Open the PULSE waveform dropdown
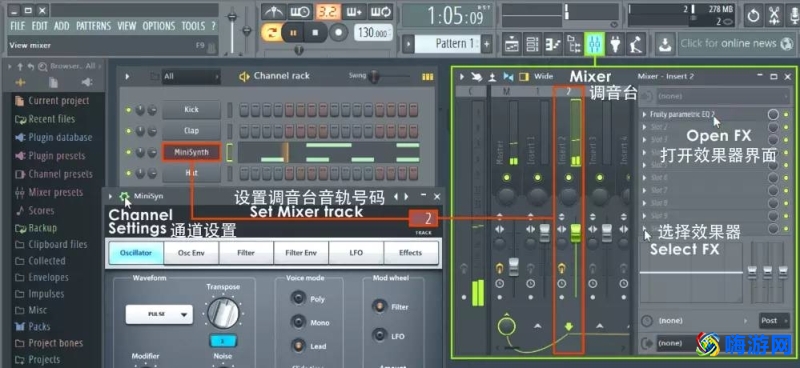The image size is (800, 368). pyautogui.click(x=159, y=314)
